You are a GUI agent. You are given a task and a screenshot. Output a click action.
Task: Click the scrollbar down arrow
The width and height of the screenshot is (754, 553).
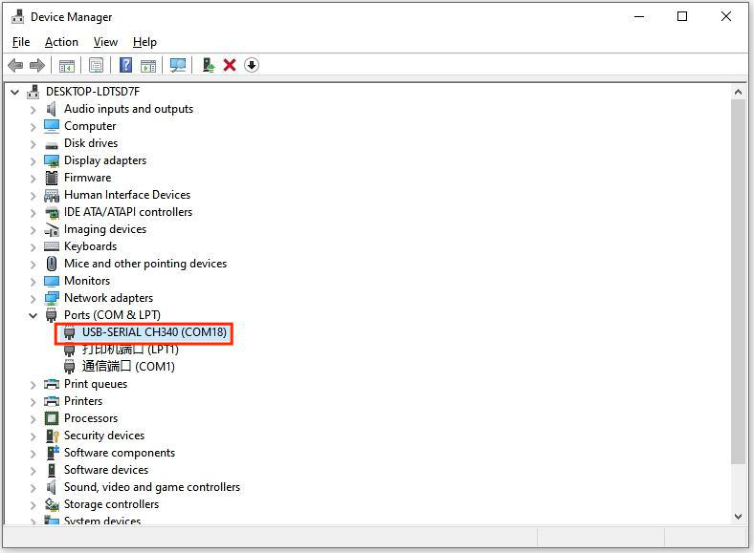738,517
